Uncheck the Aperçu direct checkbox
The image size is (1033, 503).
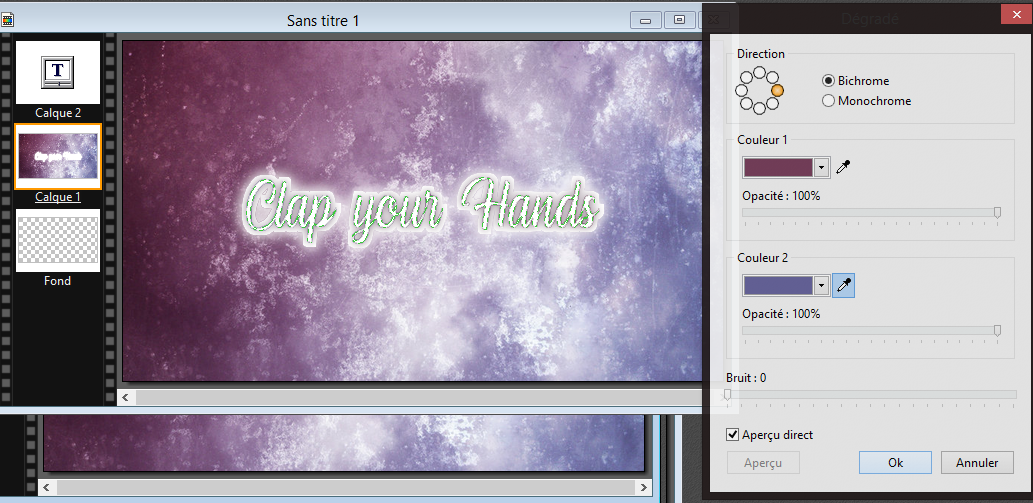[x=732, y=435]
